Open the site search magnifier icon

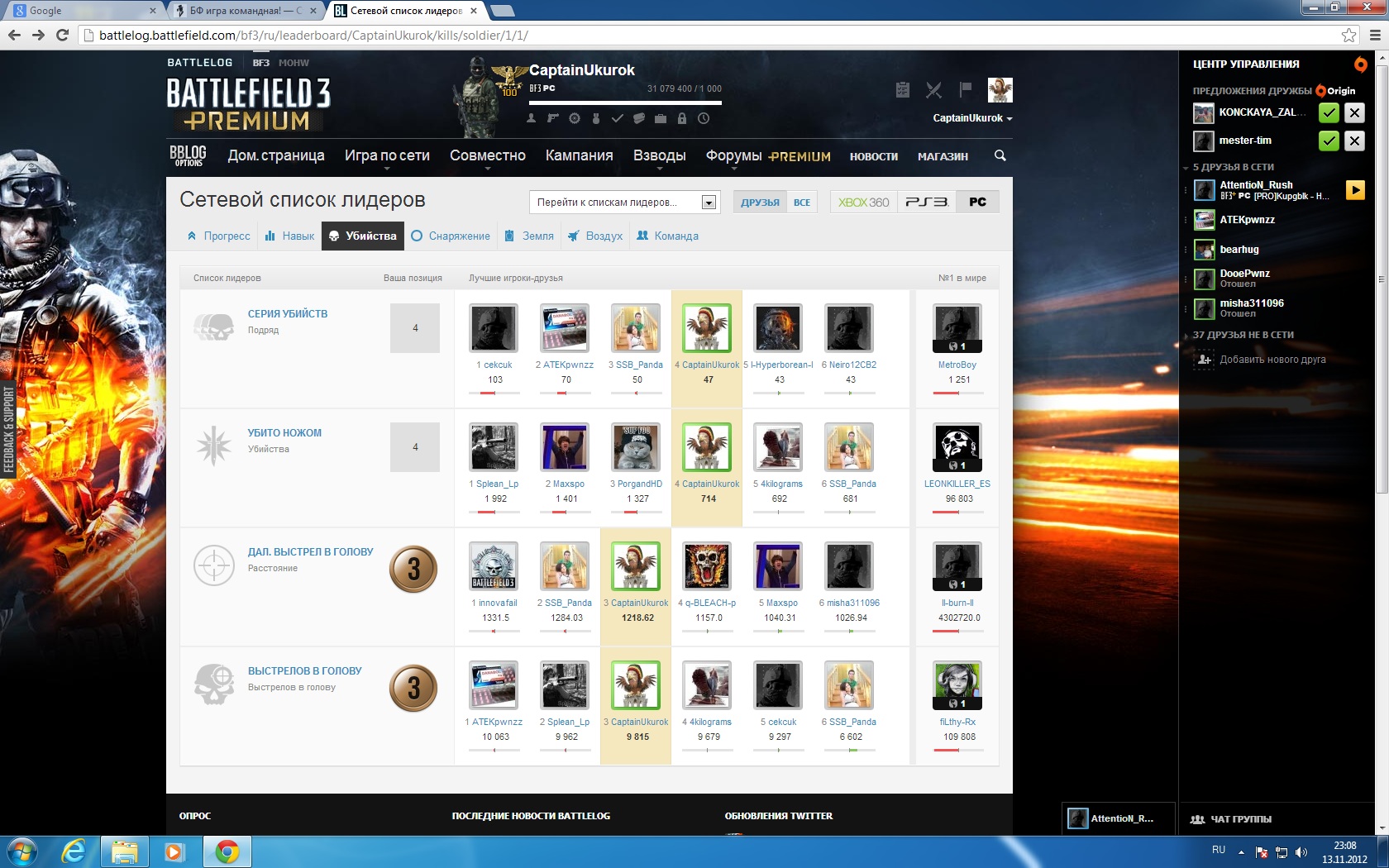tap(1000, 155)
